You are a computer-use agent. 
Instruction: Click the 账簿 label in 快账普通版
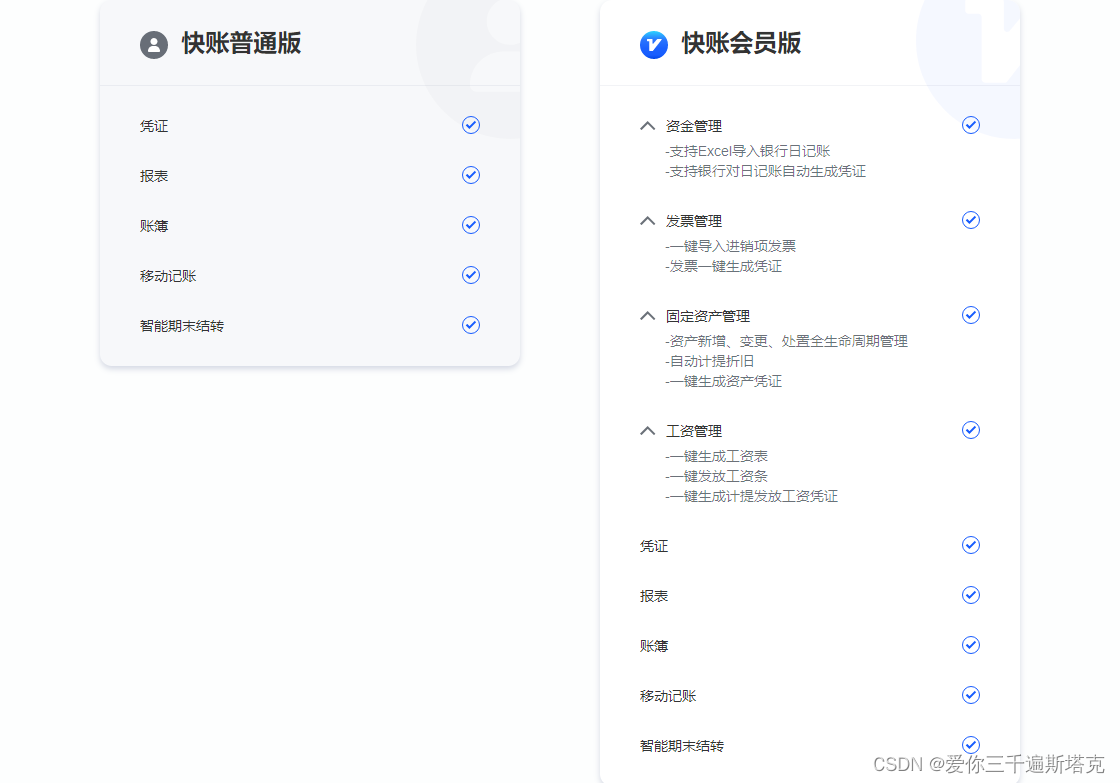pos(154,226)
